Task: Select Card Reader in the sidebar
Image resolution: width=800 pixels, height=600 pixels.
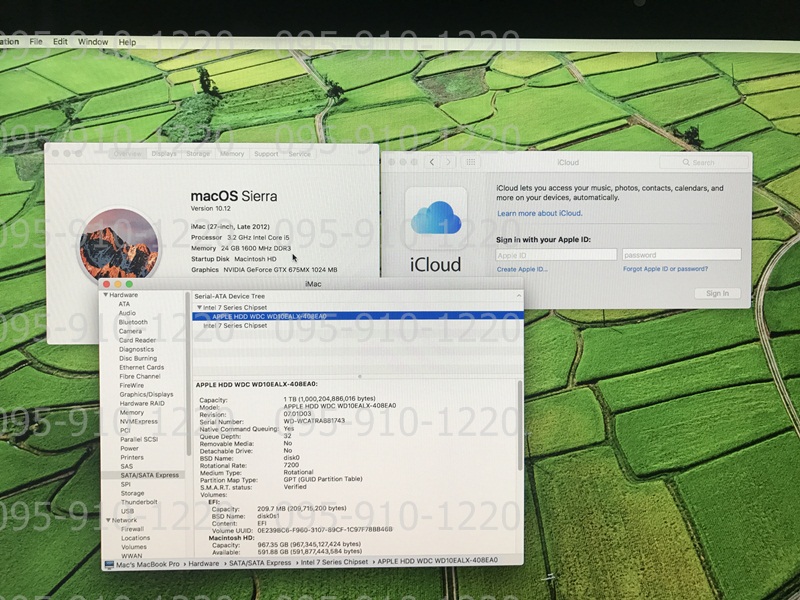Action: (x=137, y=340)
